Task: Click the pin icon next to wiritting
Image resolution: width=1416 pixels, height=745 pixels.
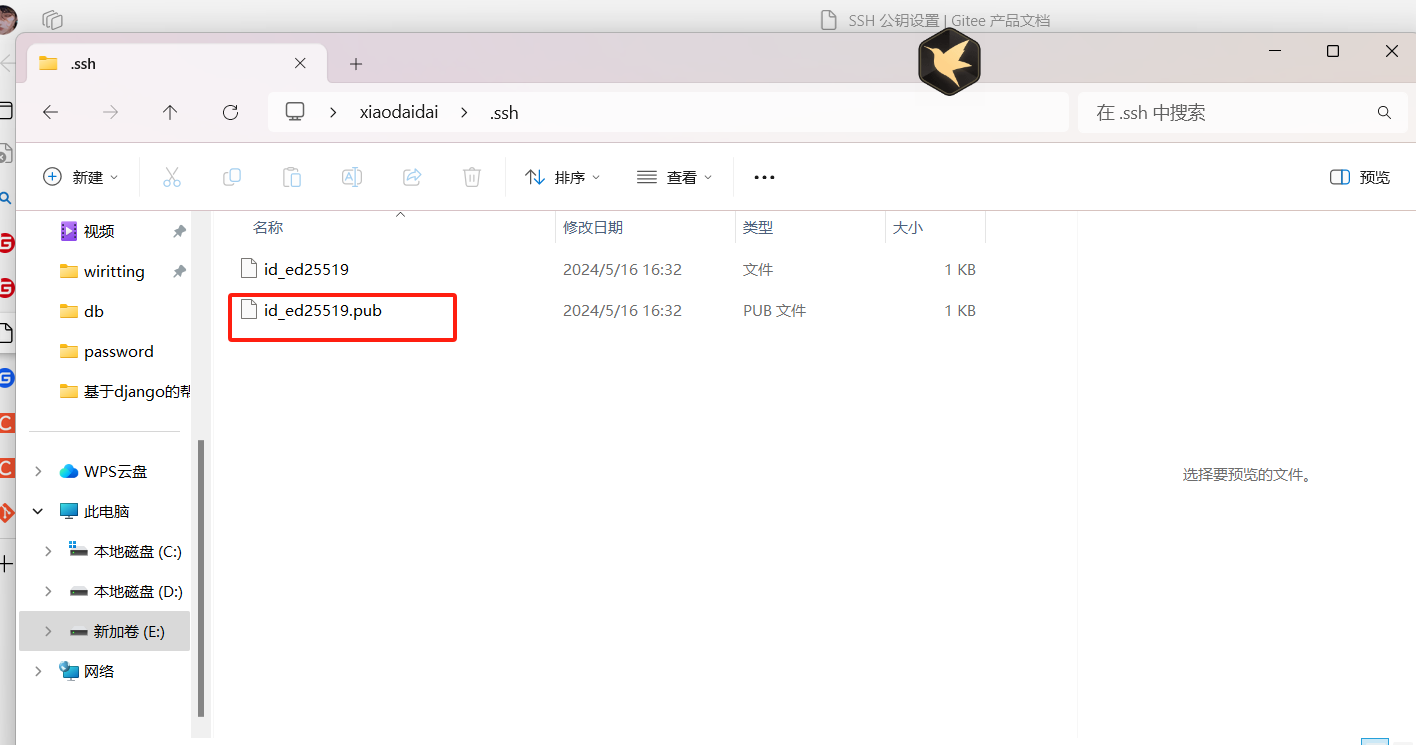Action: pos(179,271)
